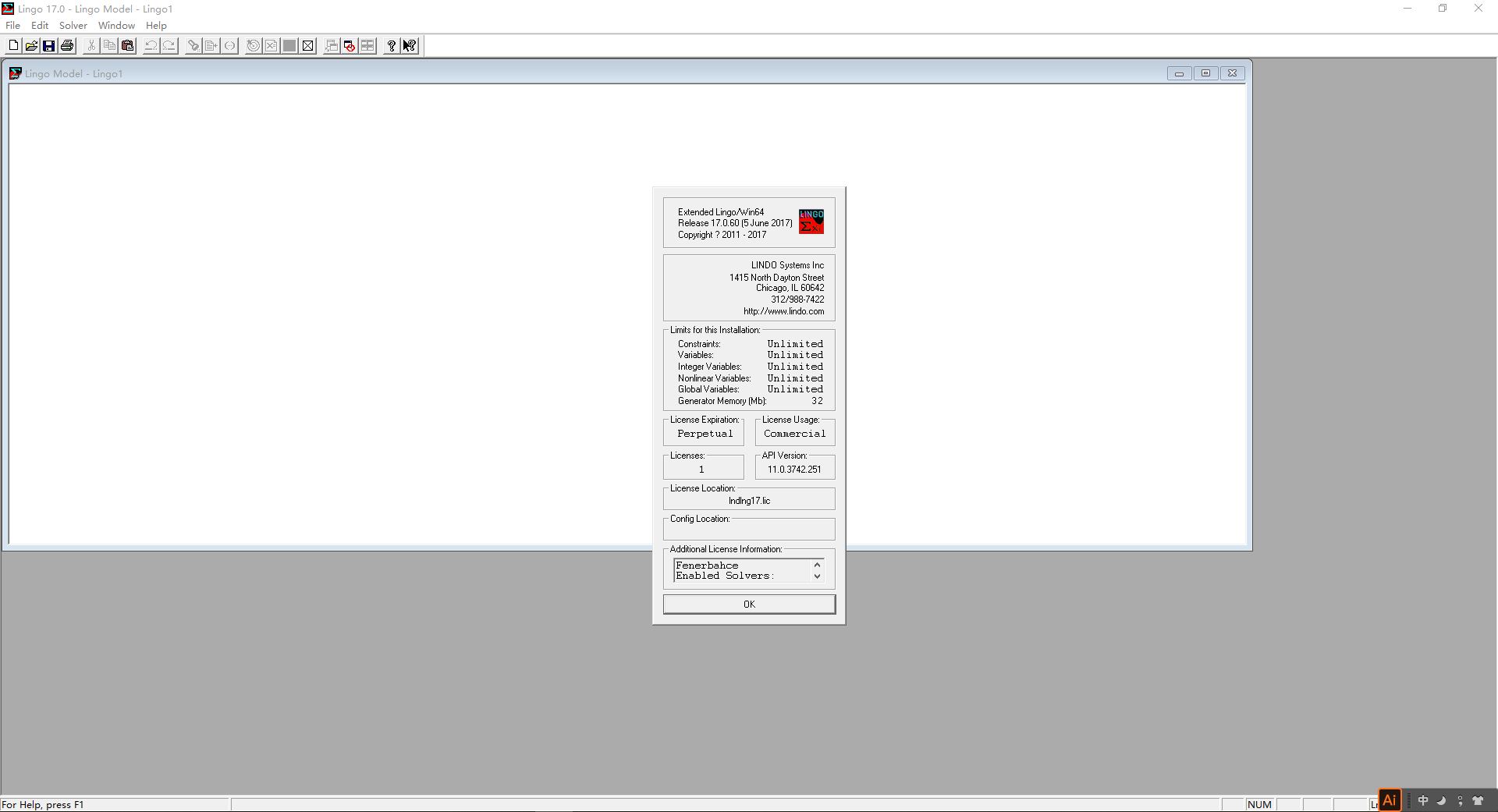Open Options with the crossed-box toolbar icon
Screen dimensions: 1498x812
pos(308,46)
